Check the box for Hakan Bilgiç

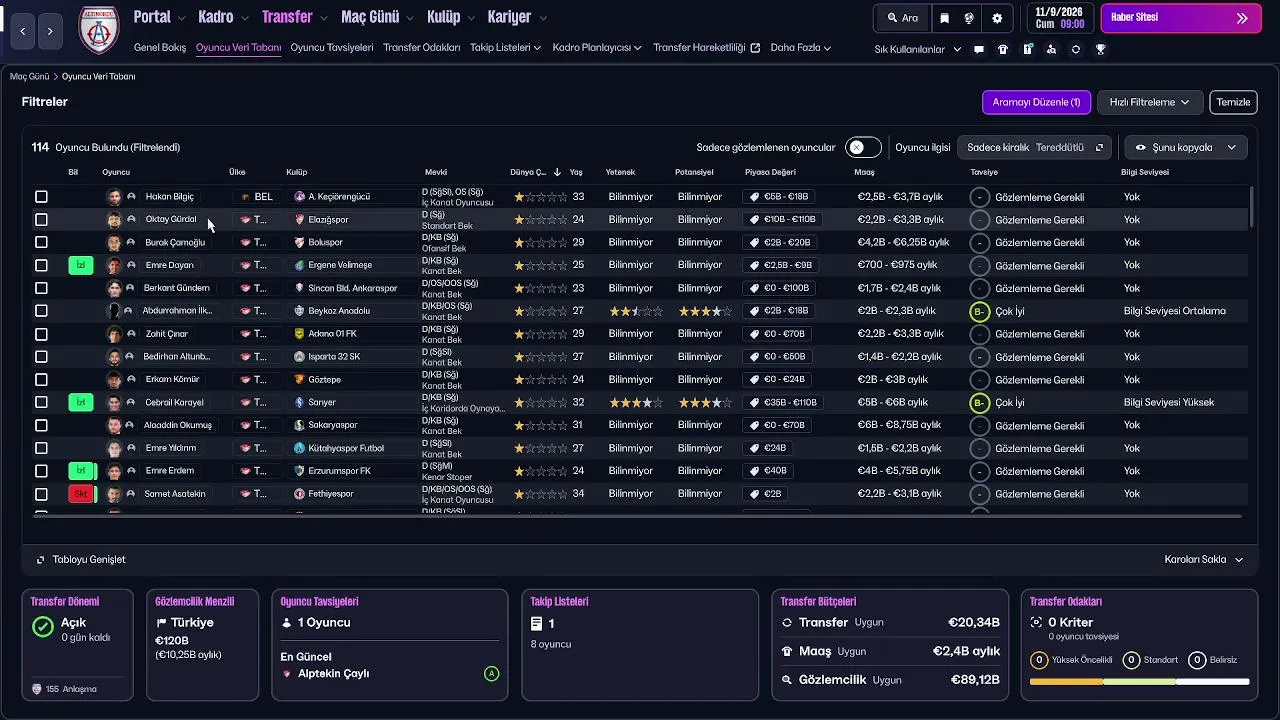(41, 197)
